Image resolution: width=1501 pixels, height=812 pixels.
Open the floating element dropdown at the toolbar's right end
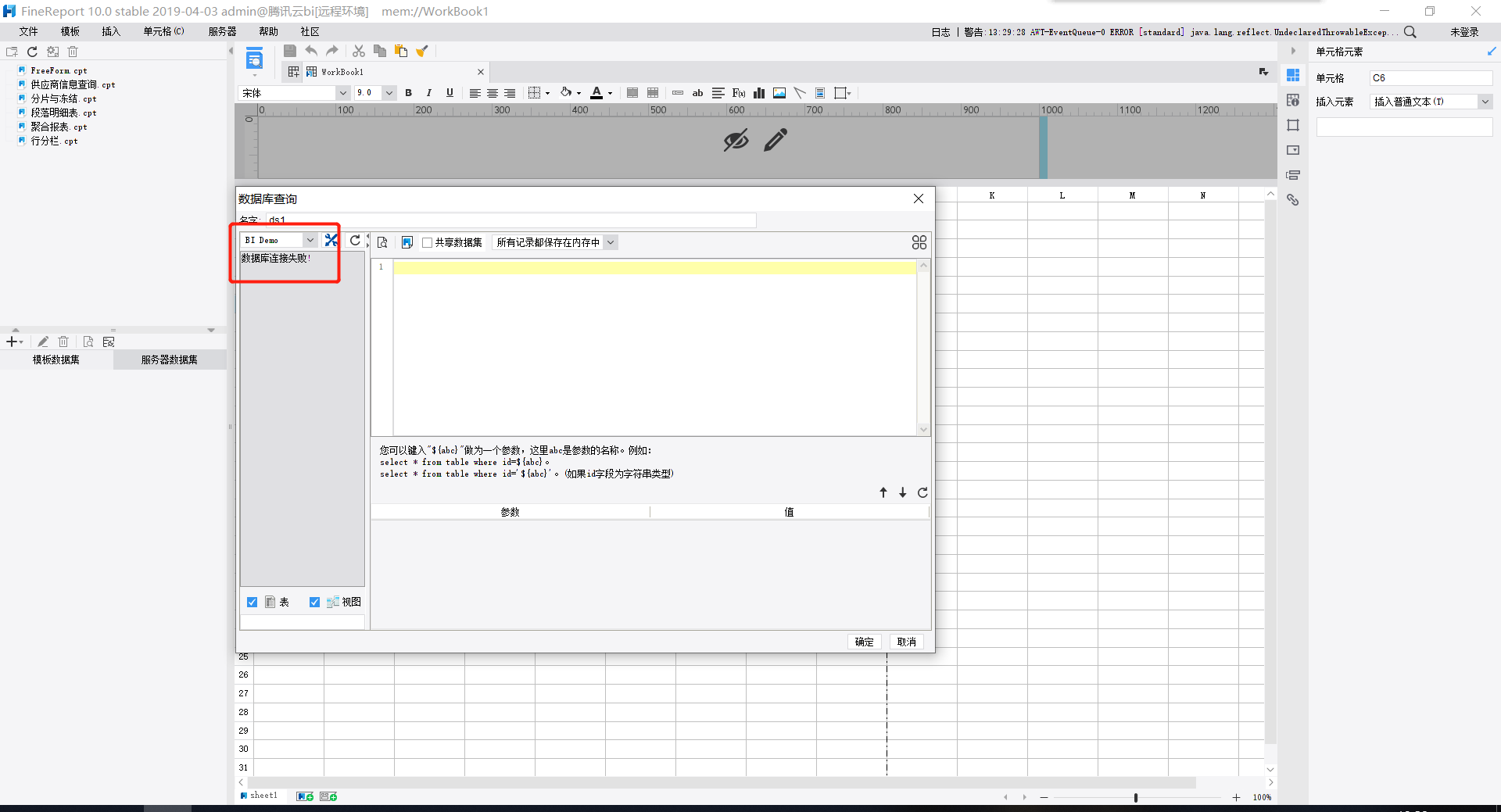pos(843,93)
